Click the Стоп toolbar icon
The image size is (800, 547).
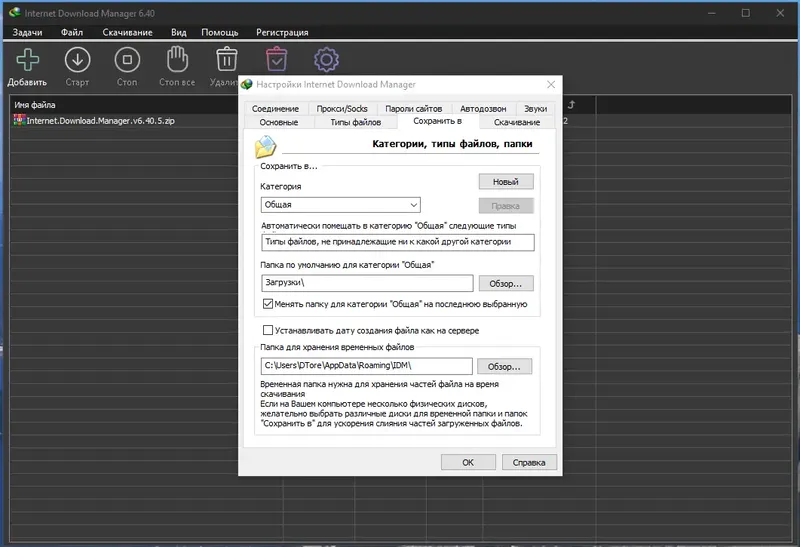(127, 60)
